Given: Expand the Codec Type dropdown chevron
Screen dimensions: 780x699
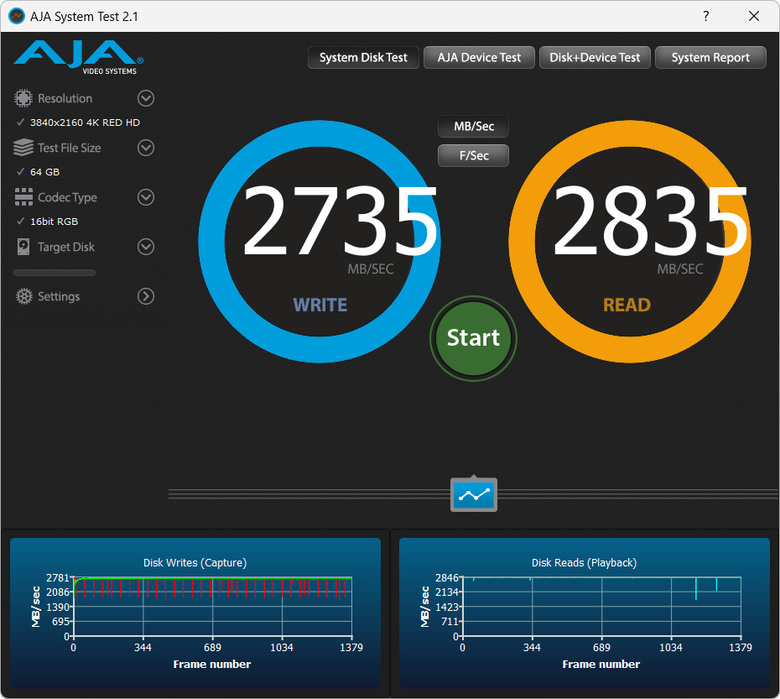Looking at the screenshot, I should tap(146, 197).
